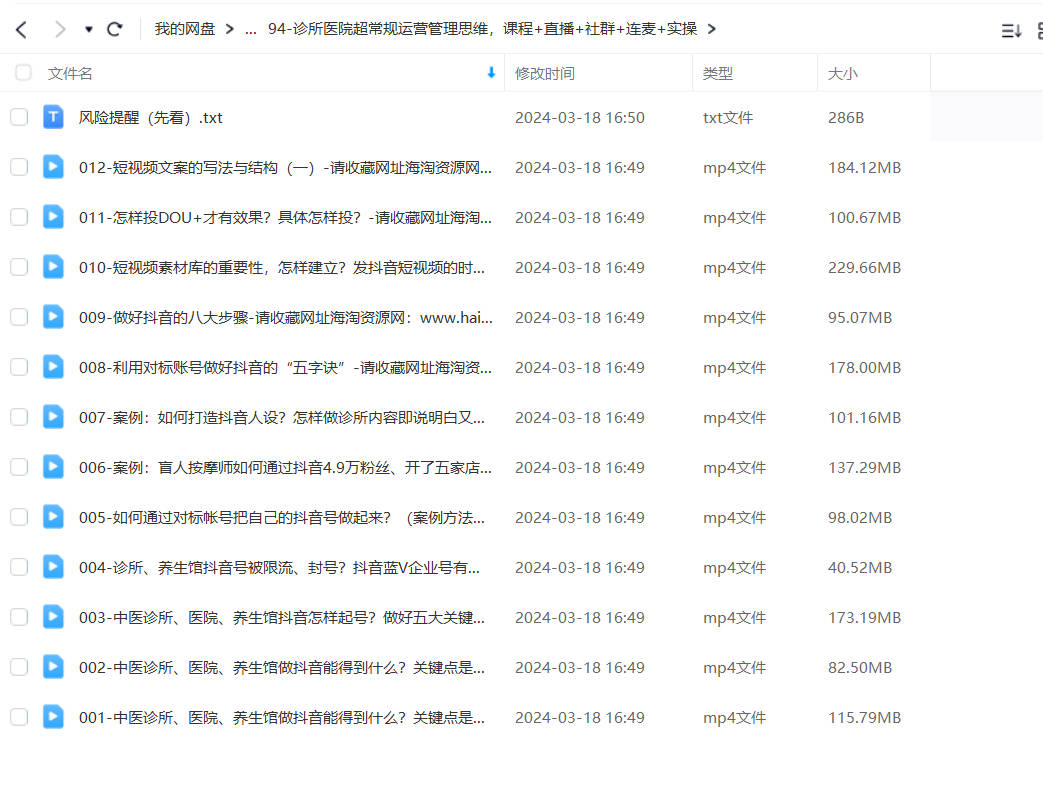Select file name 001-中医诊所 做抖音能得到什么
1043x799 pixels.
(282, 718)
